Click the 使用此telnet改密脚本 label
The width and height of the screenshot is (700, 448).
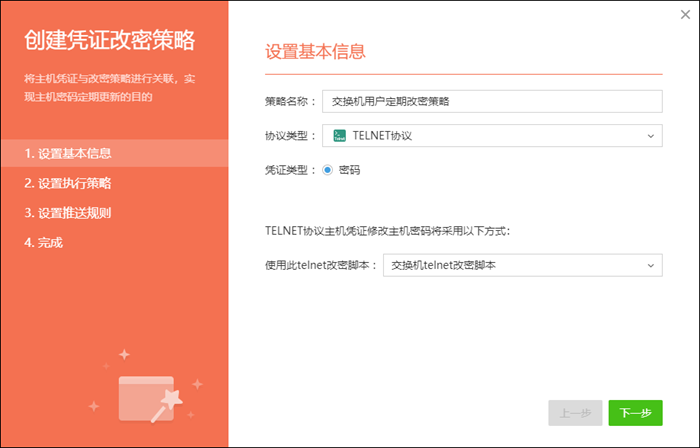[321, 265]
